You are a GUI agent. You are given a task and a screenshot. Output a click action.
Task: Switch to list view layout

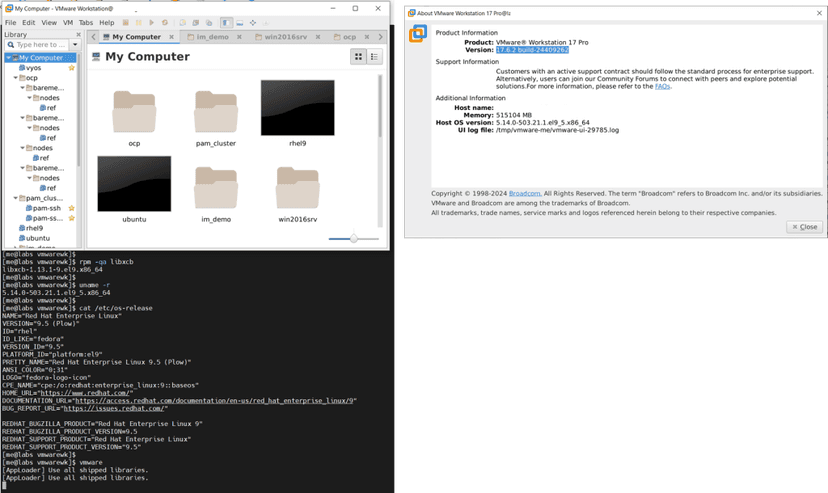coord(375,57)
